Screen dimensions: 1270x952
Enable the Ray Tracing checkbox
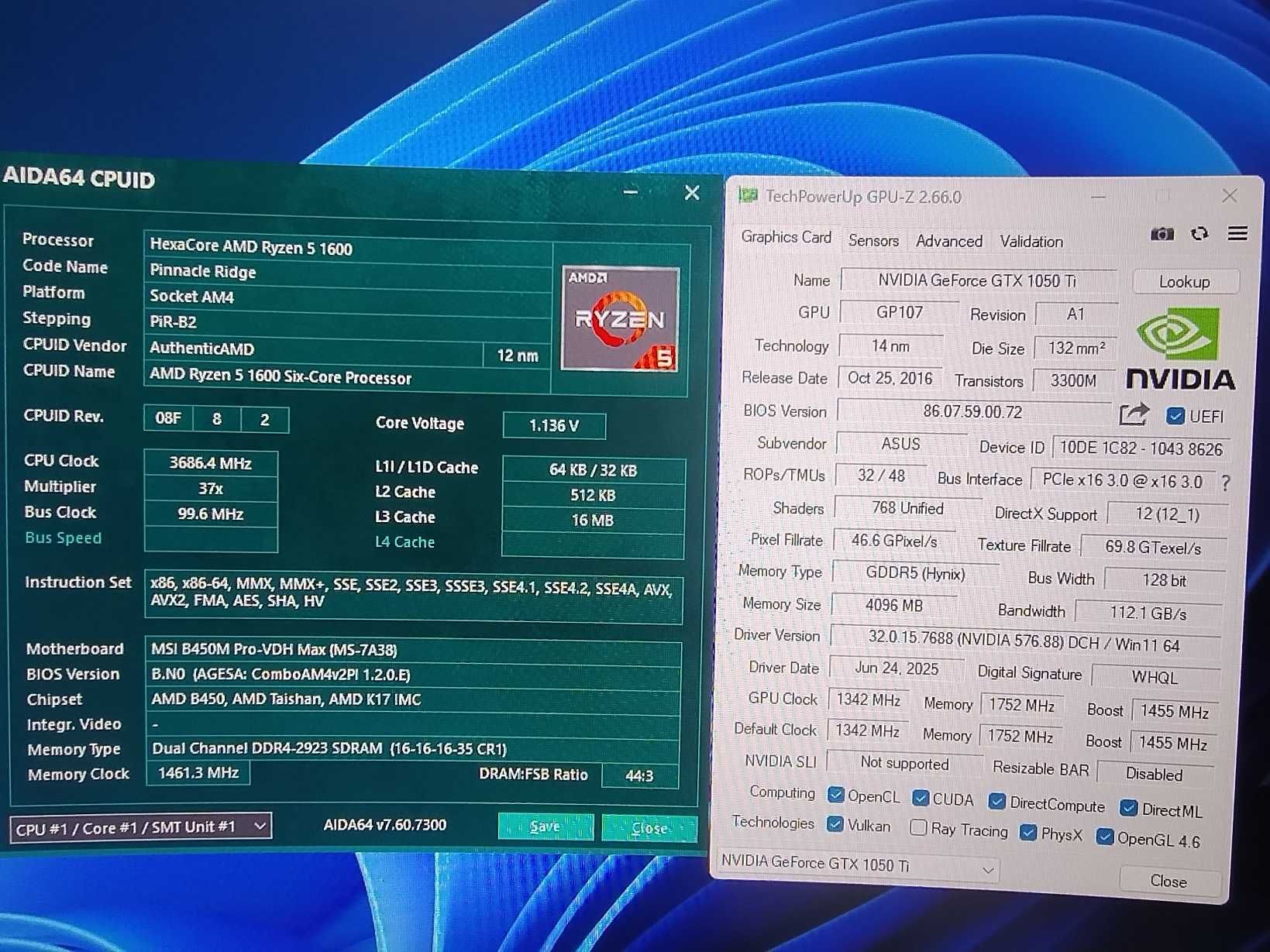(918, 828)
